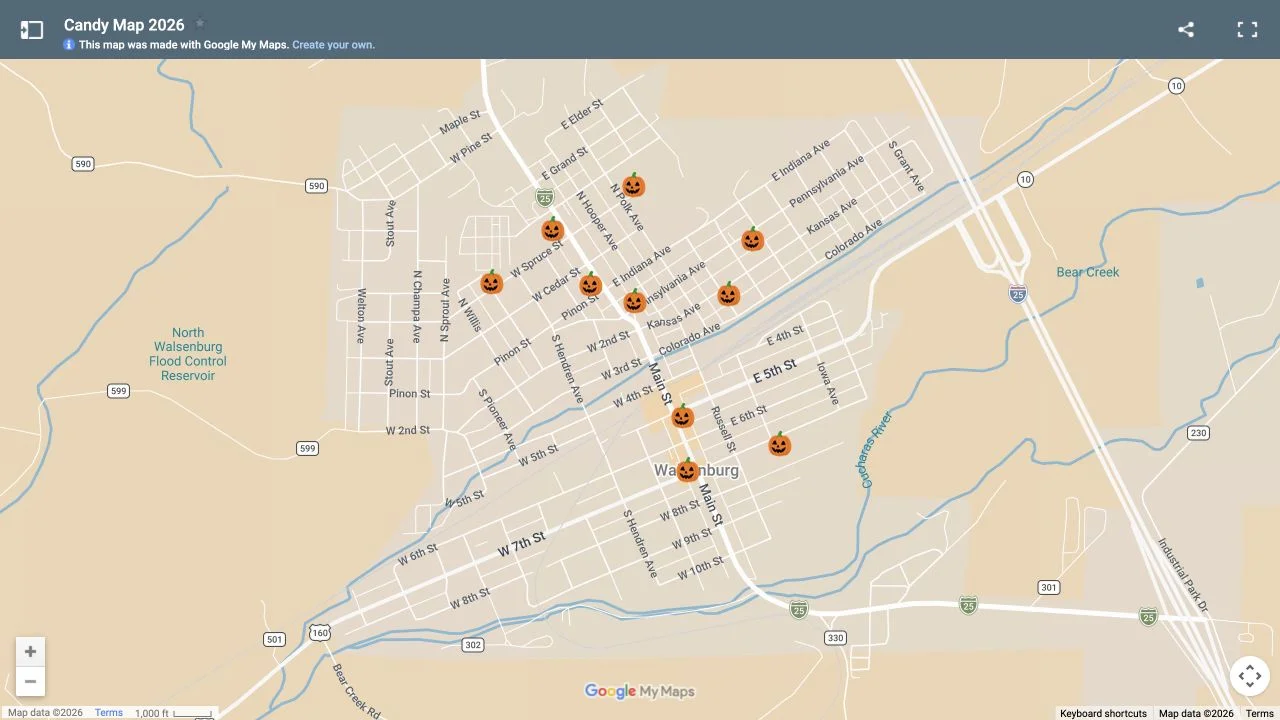Click the route 302 shield
The width and height of the screenshot is (1280, 720).
pos(473,645)
